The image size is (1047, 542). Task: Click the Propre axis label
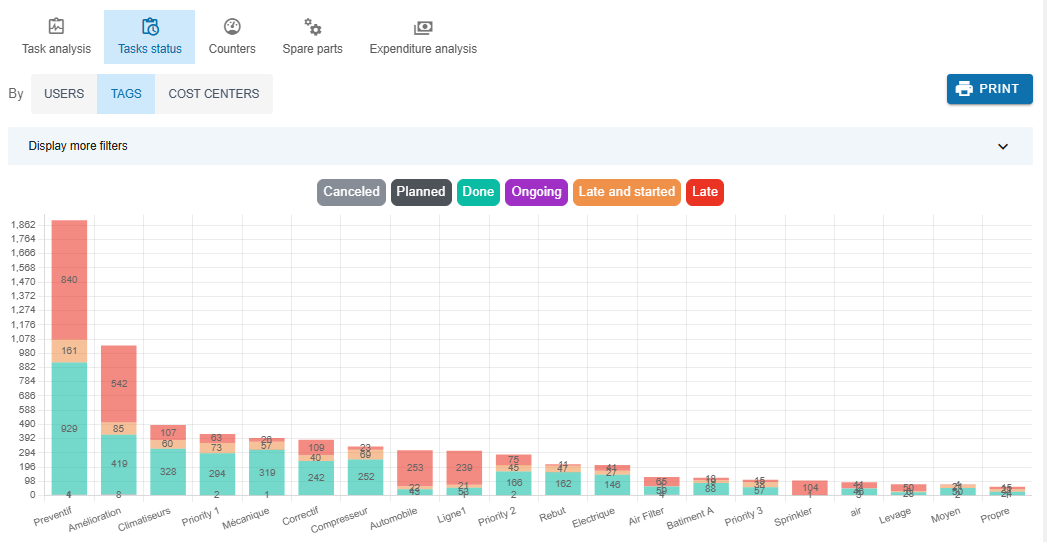pyautogui.click(x=996, y=514)
